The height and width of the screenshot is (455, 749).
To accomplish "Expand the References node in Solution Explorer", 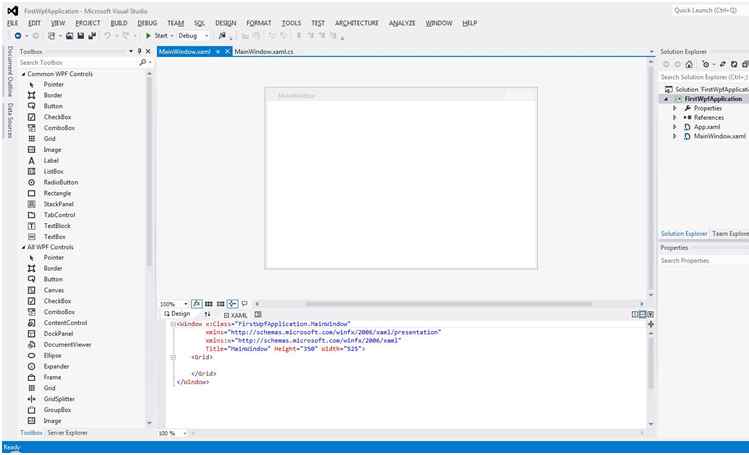I will click(x=674, y=117).
